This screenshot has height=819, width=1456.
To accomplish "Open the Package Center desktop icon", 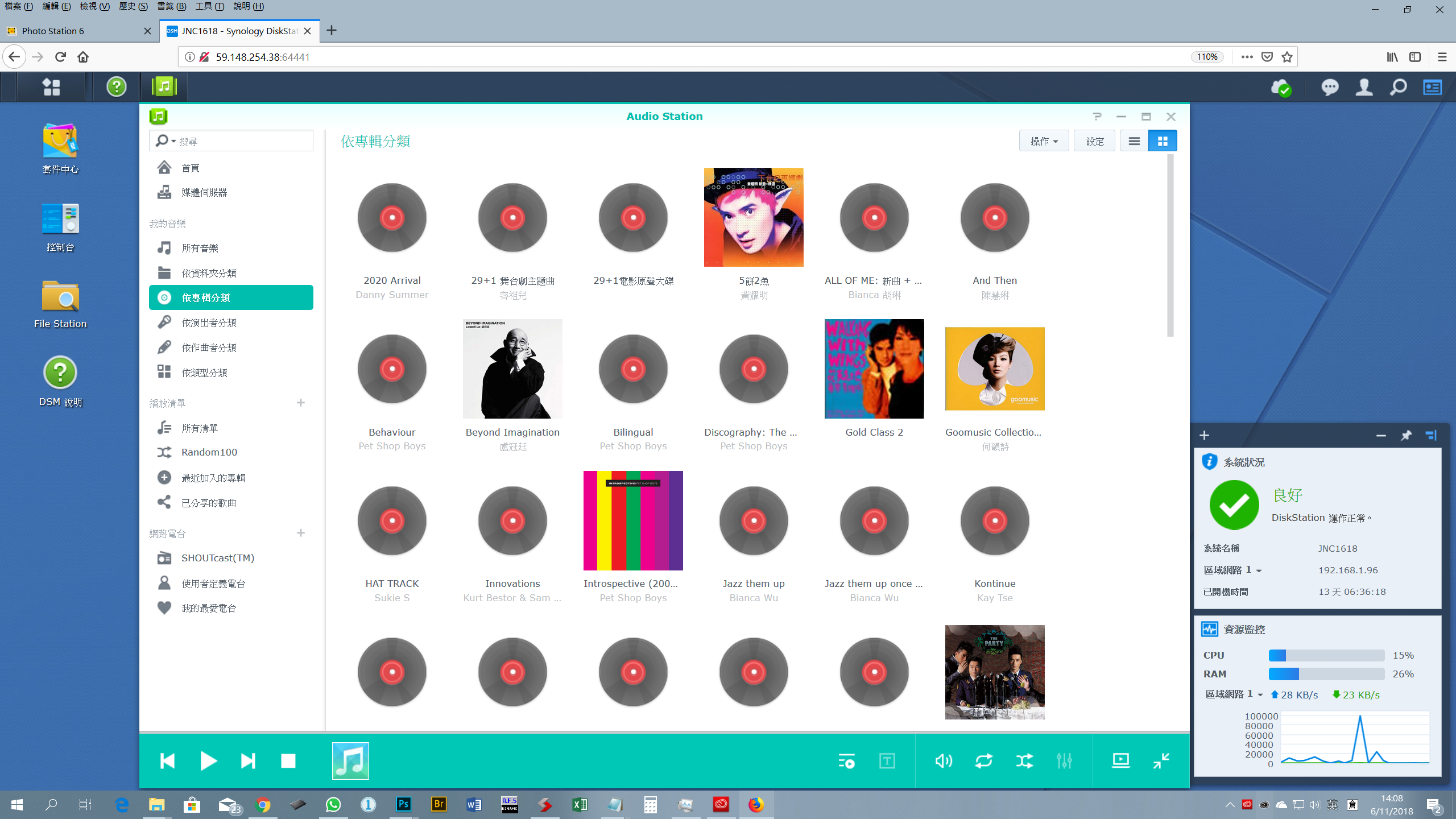I will point(60,149).
